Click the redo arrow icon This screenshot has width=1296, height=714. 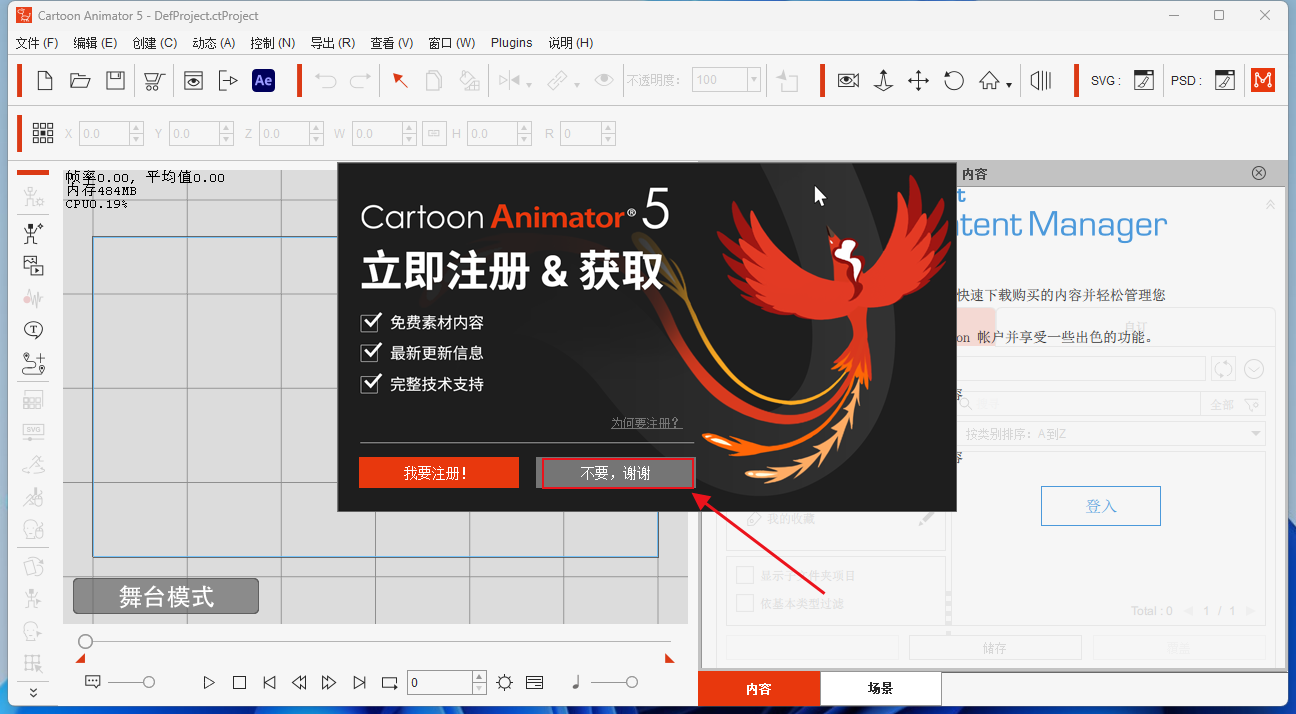360,81
